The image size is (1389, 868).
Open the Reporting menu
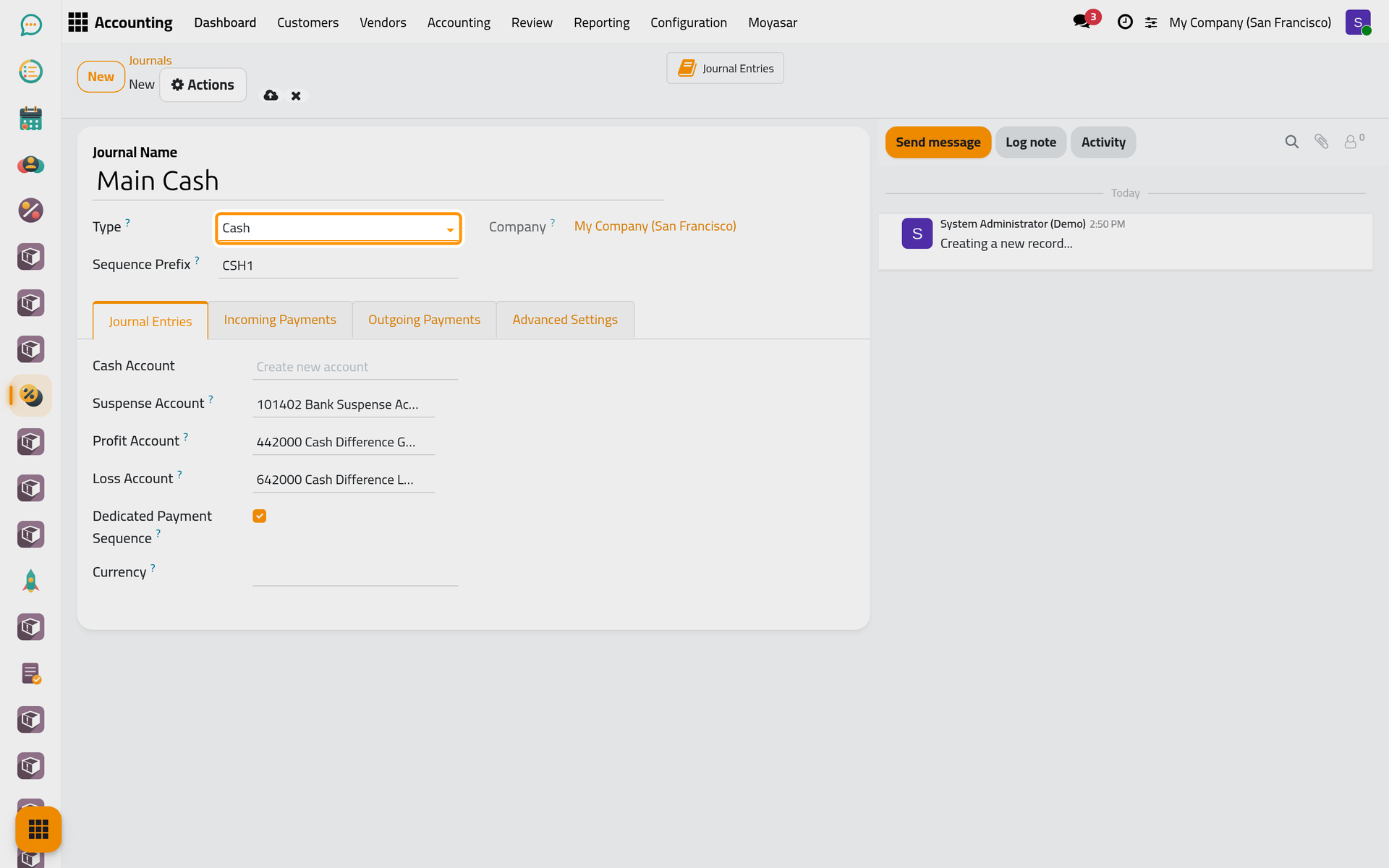[x=601, y=22]
